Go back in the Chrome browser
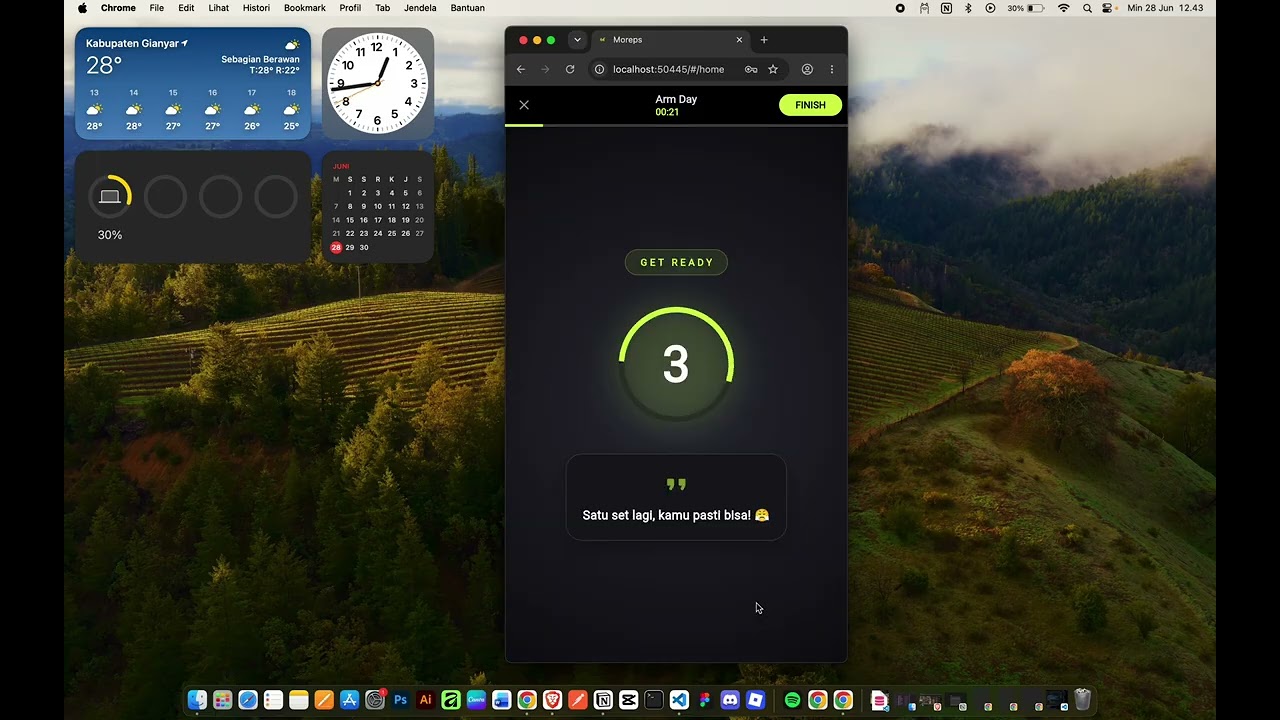This screenshot has height=720, width=1280. point(521,69)
